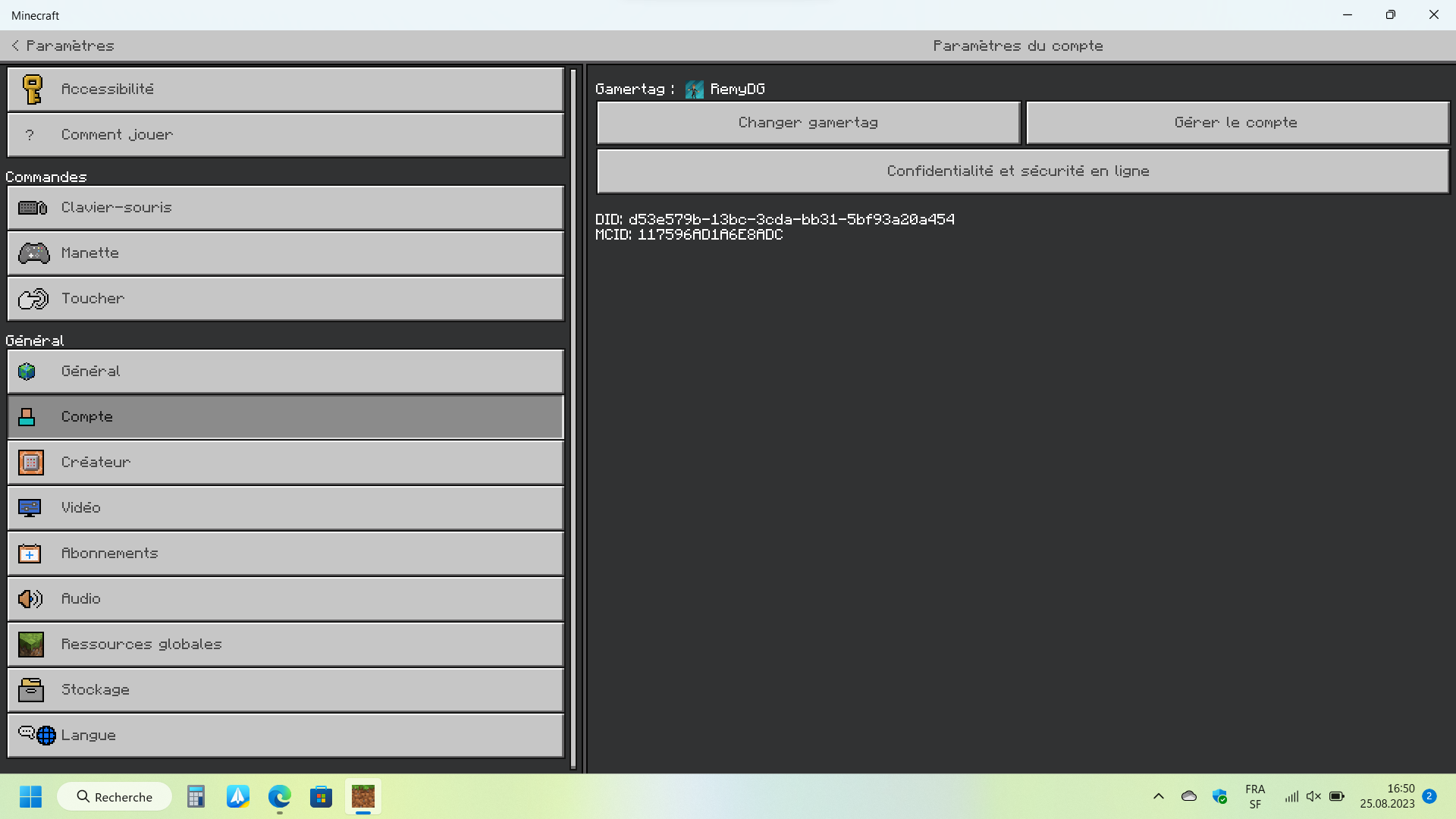Click the settings list vertical scrollbar

click(573, 417)
